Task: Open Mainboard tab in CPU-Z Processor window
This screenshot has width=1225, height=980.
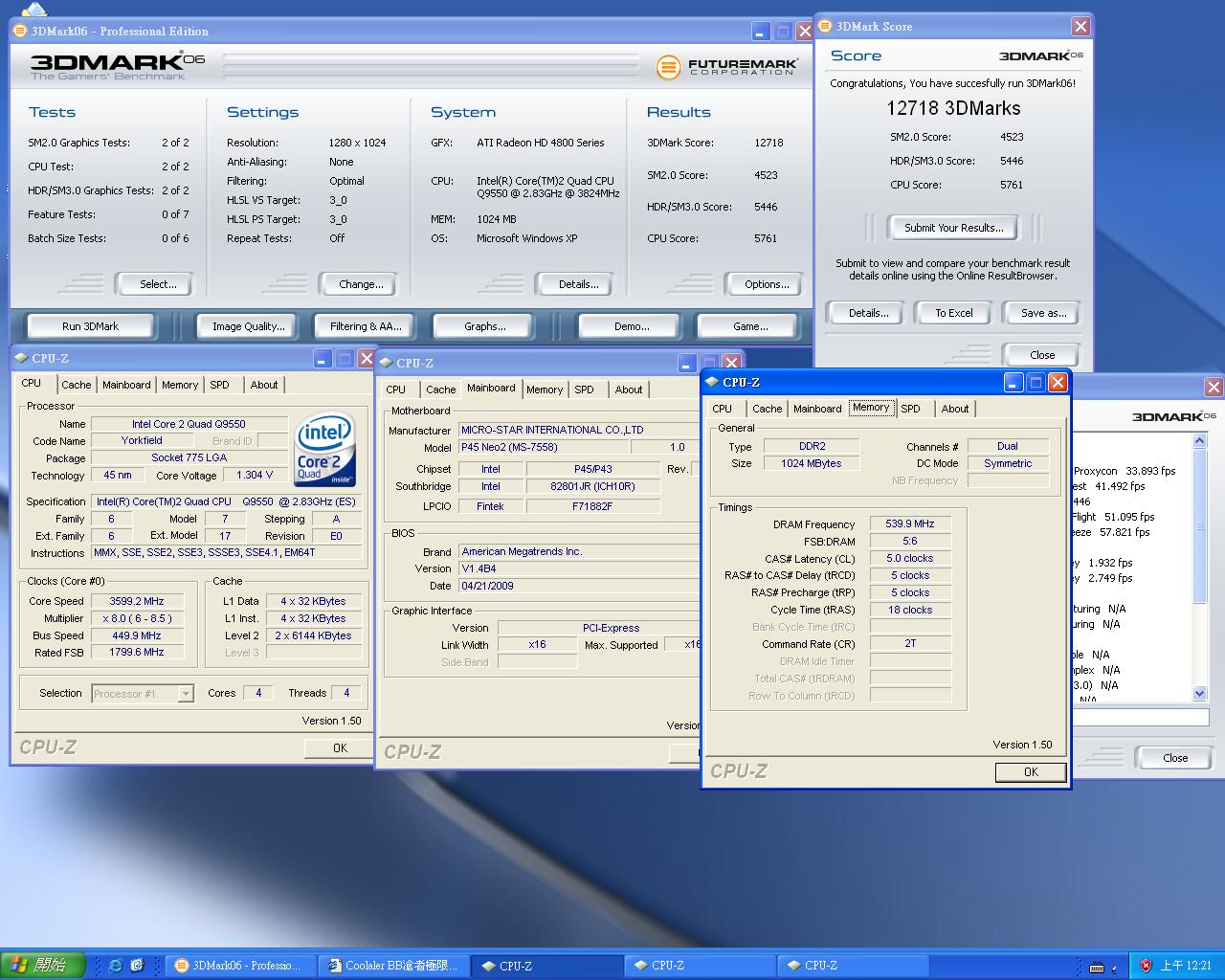Action: coord(126,385)
